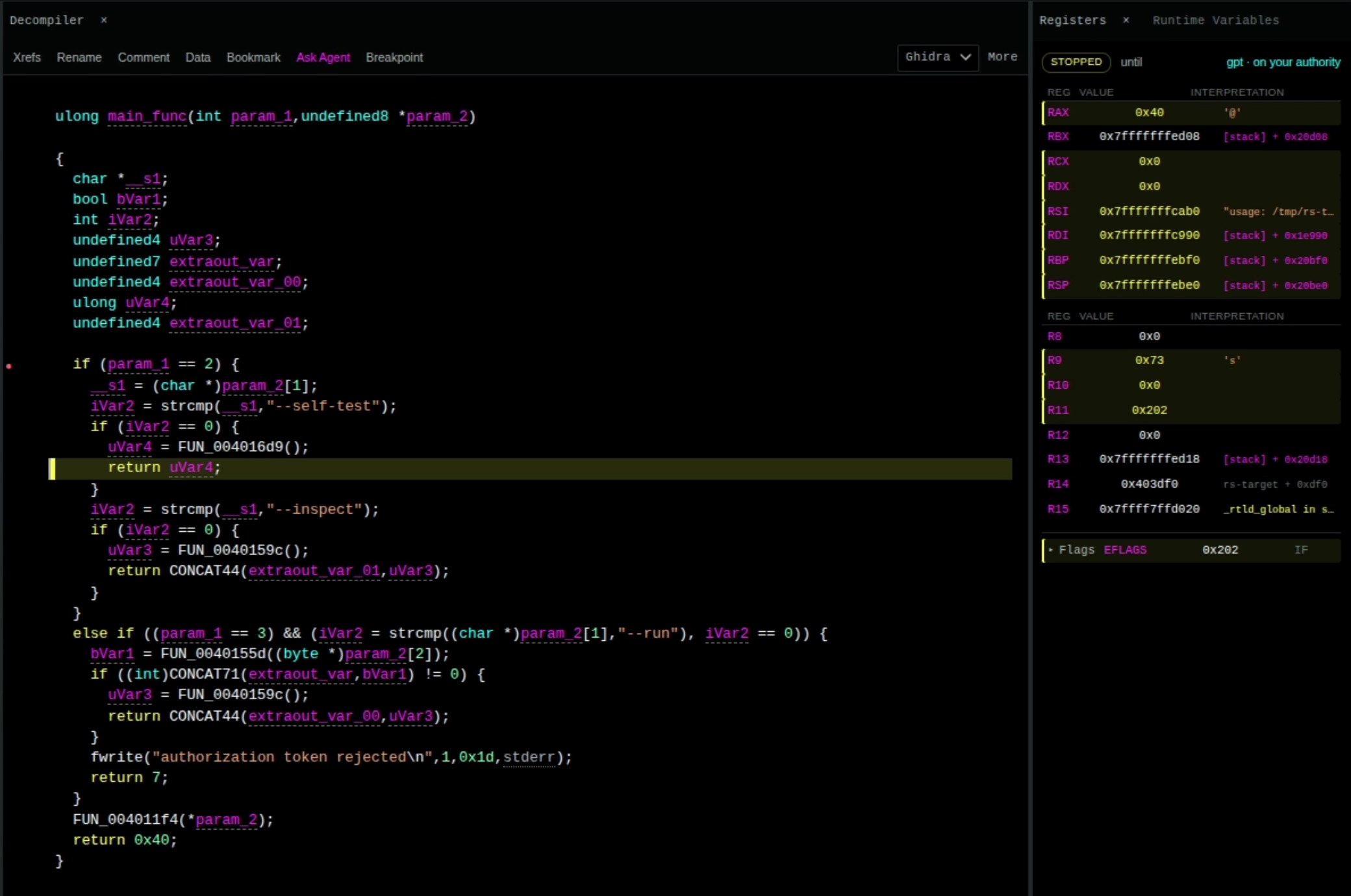Viewport: 1351px width, 896px height.
Task: Select the RBX register name
Action: [1058, 136]
